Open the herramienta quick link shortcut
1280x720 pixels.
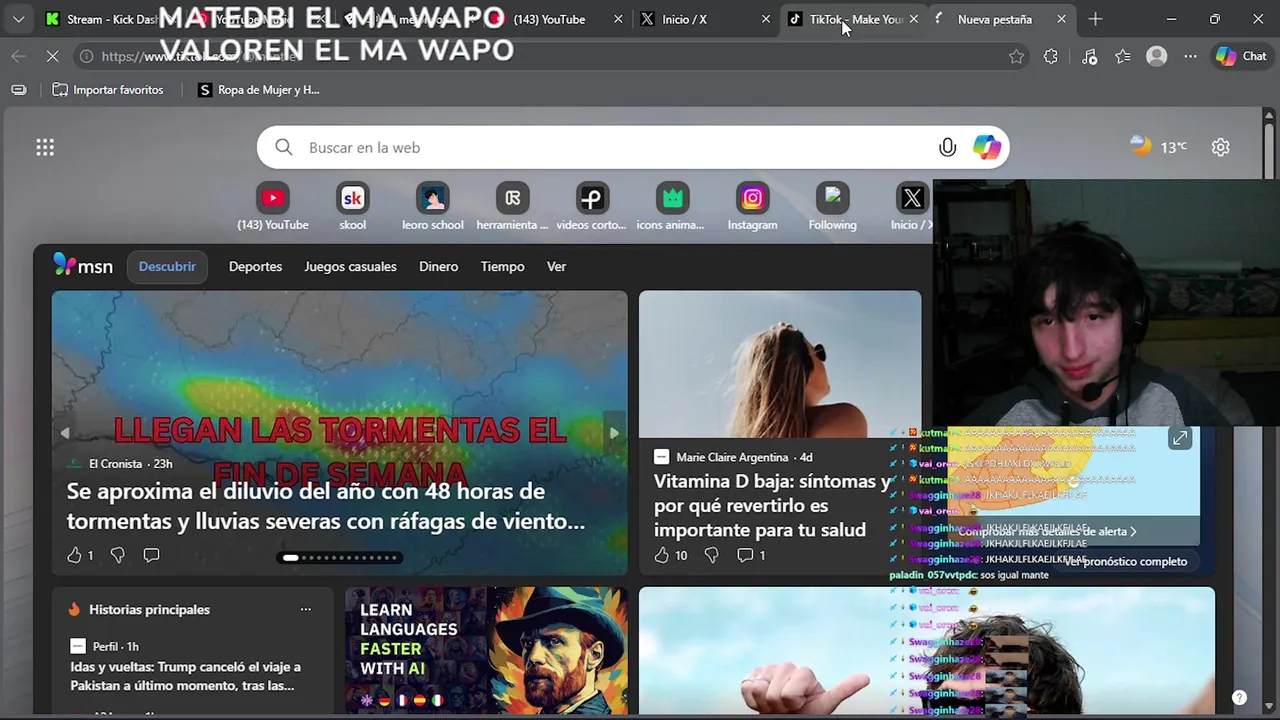[513, 208]
